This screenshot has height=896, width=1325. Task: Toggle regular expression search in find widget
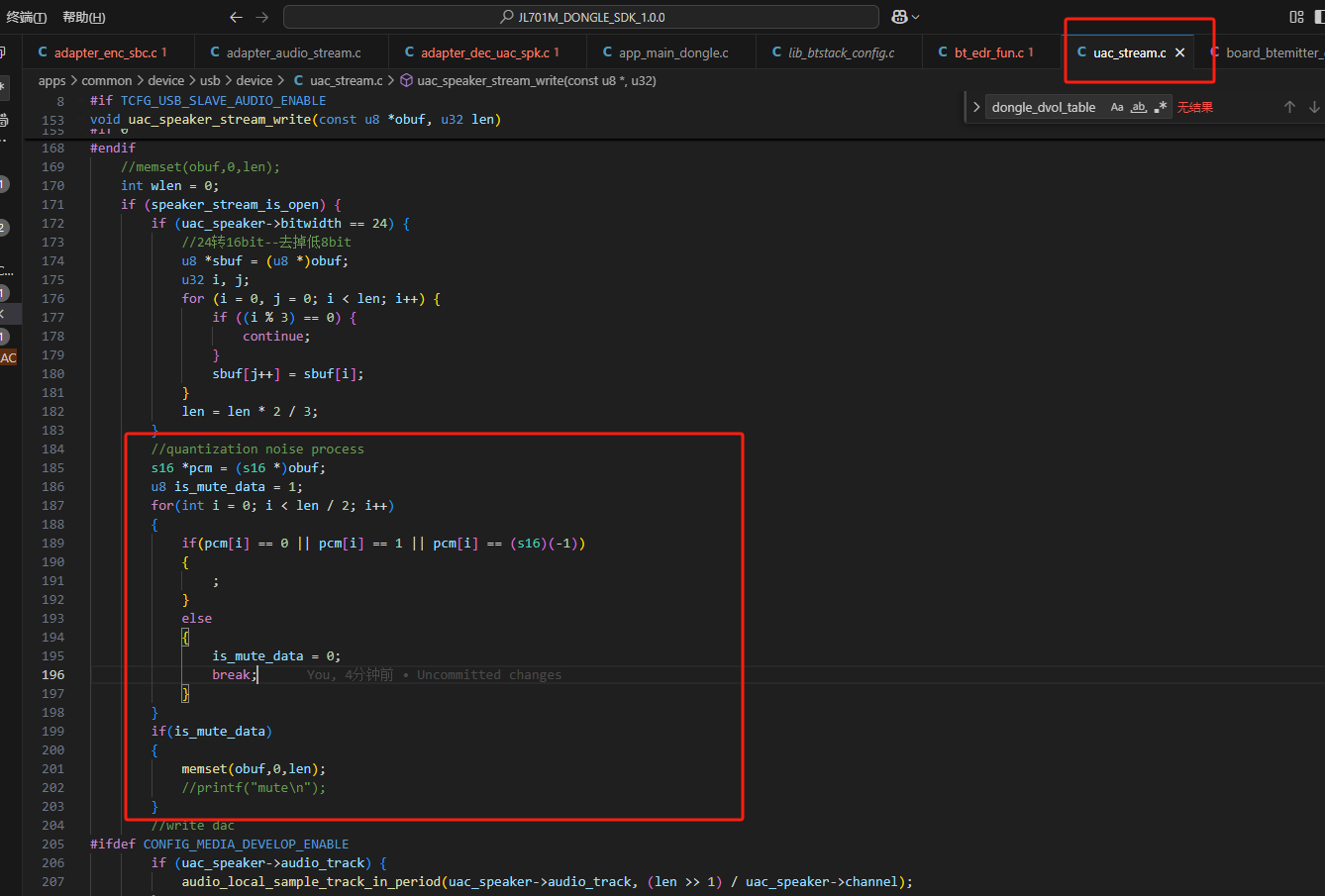pyautogui.click(x=1161, y=107)
